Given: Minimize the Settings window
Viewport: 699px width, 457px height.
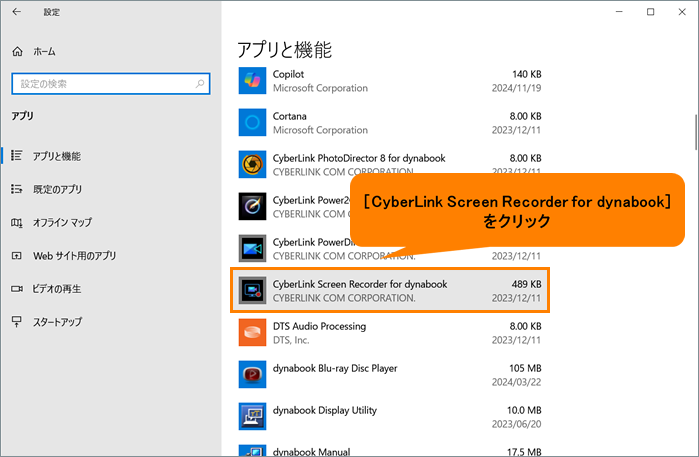Looking at the screenshot, I should click(x=619, y=12).
